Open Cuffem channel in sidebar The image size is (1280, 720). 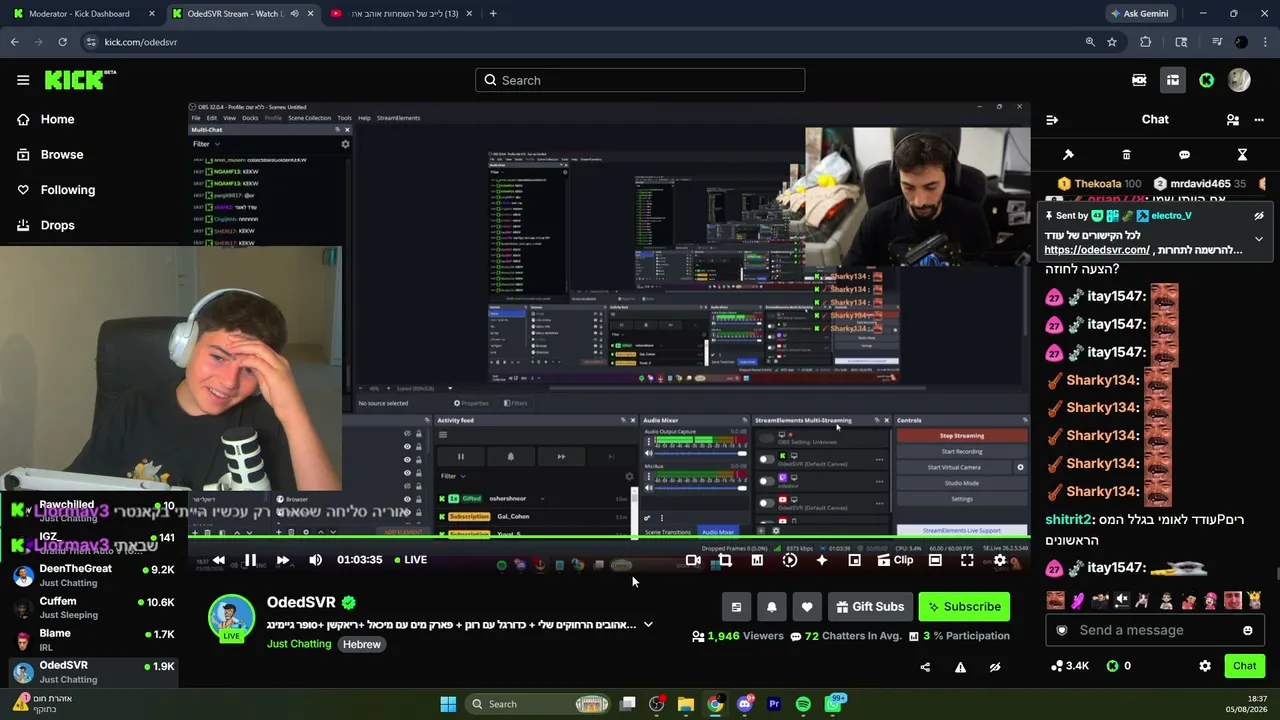click(93, 608)
